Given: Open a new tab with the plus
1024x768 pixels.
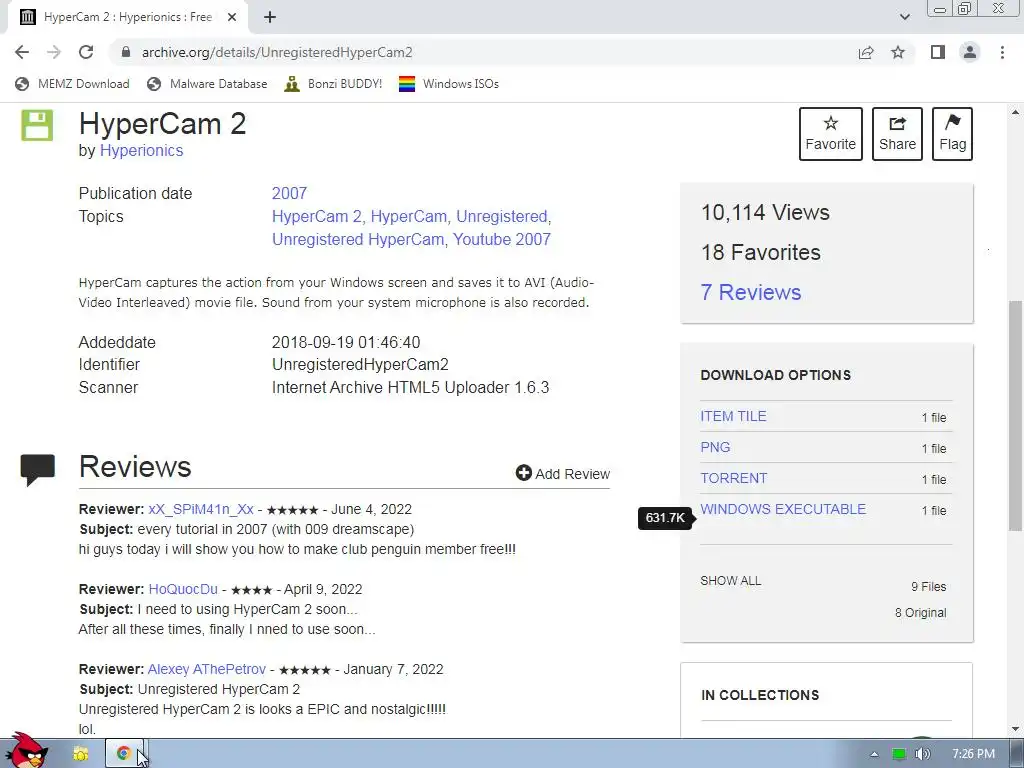Looking at the screenshot, I should (270, 18).
